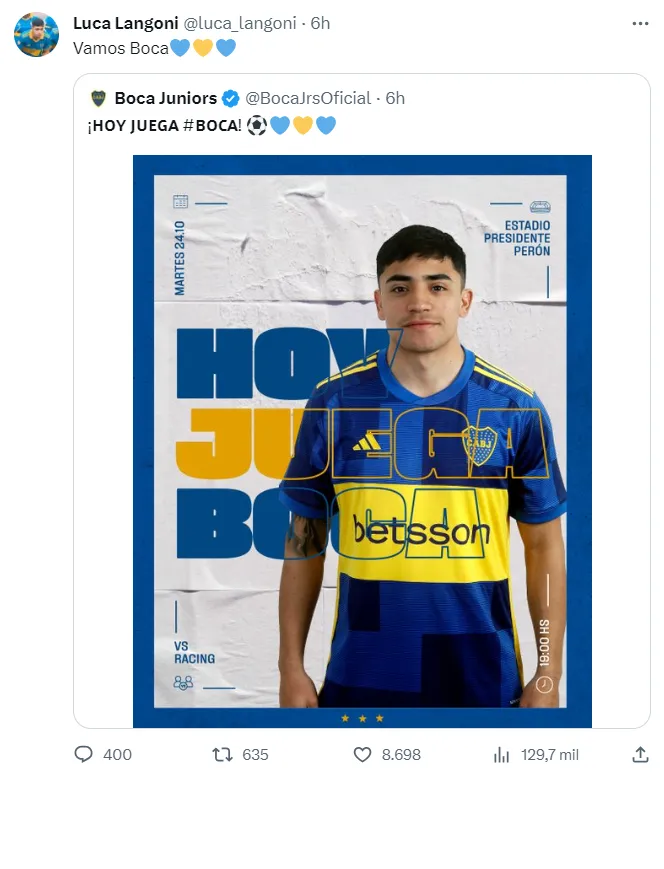Click Luca Langoni's profile avatar
The width and height of the screenshot is (664, 869).
(x=36, y=35)
